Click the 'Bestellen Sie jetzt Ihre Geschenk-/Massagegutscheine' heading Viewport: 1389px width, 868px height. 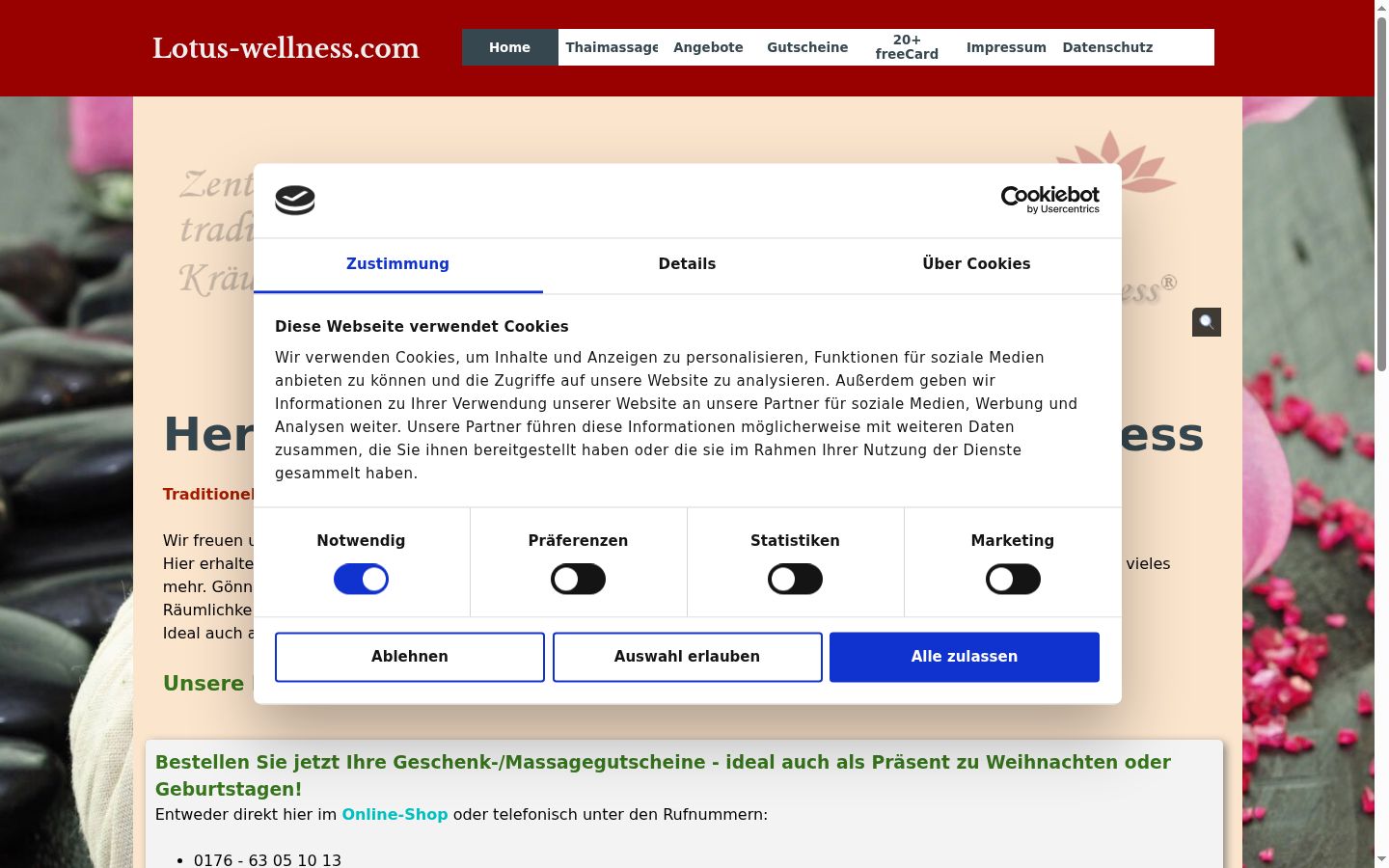click(663, 775)
